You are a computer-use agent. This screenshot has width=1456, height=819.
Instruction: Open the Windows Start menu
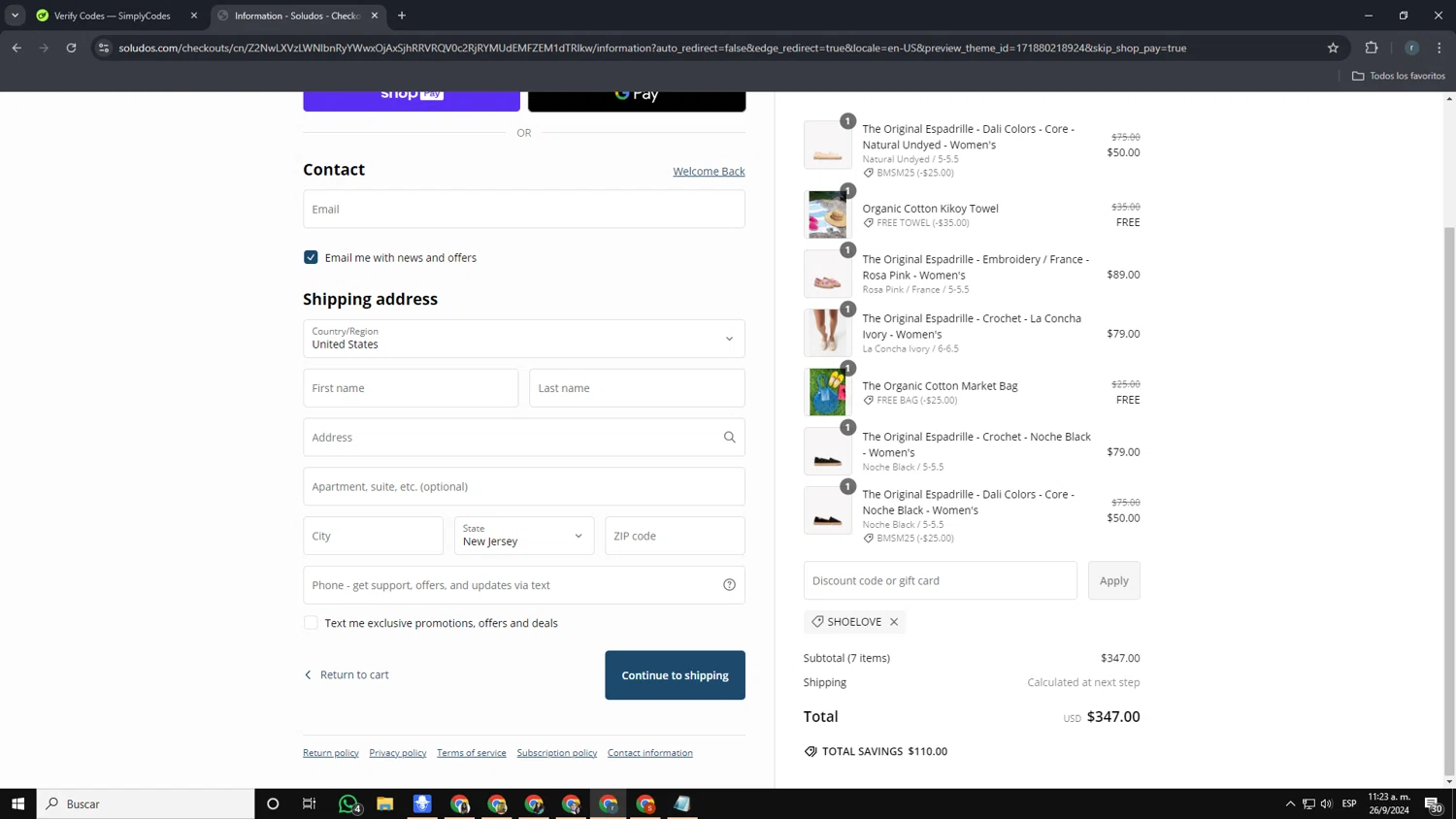(x=17, y=803)
